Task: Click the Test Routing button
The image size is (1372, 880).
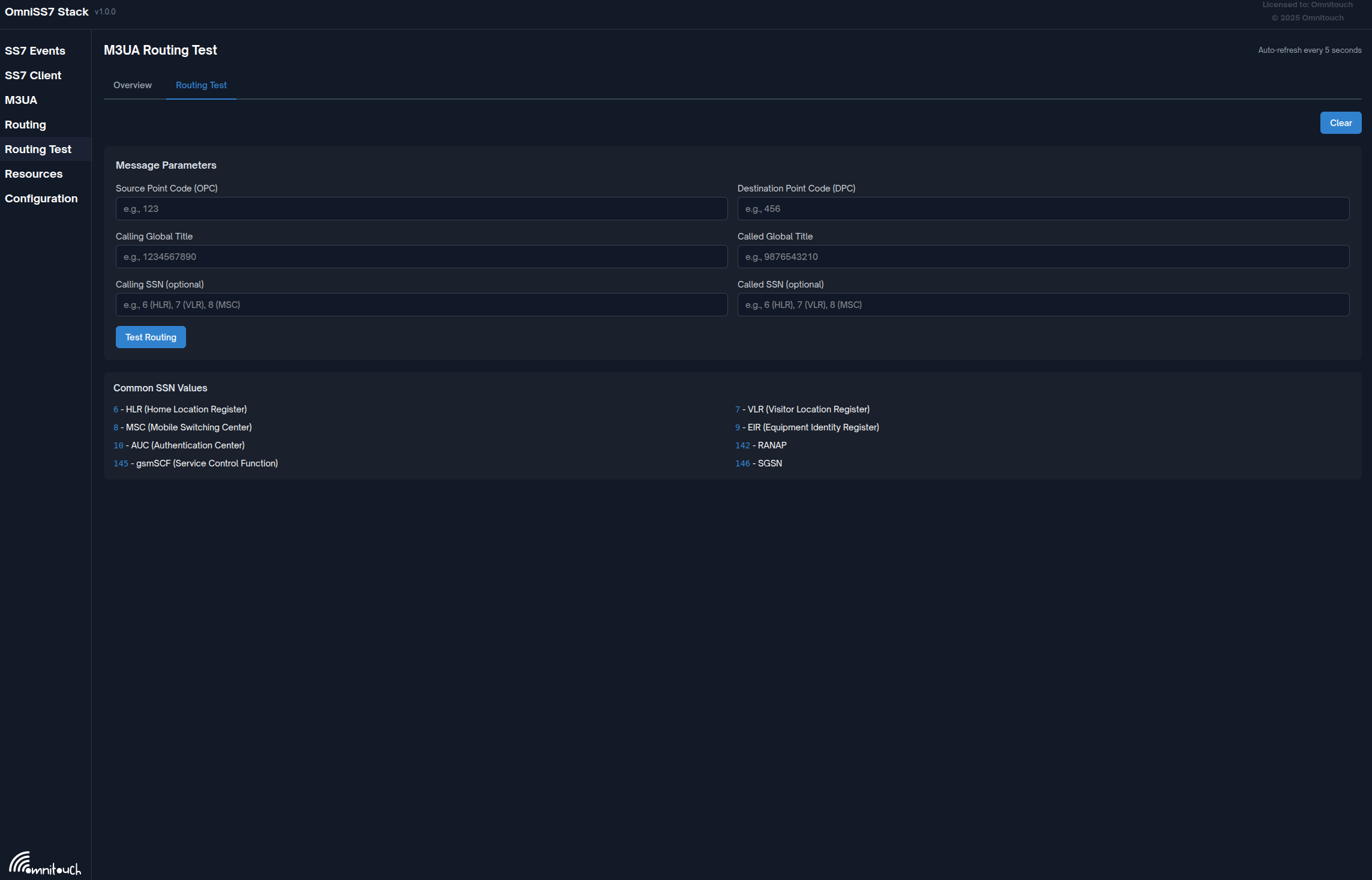Action: (151, 337)
